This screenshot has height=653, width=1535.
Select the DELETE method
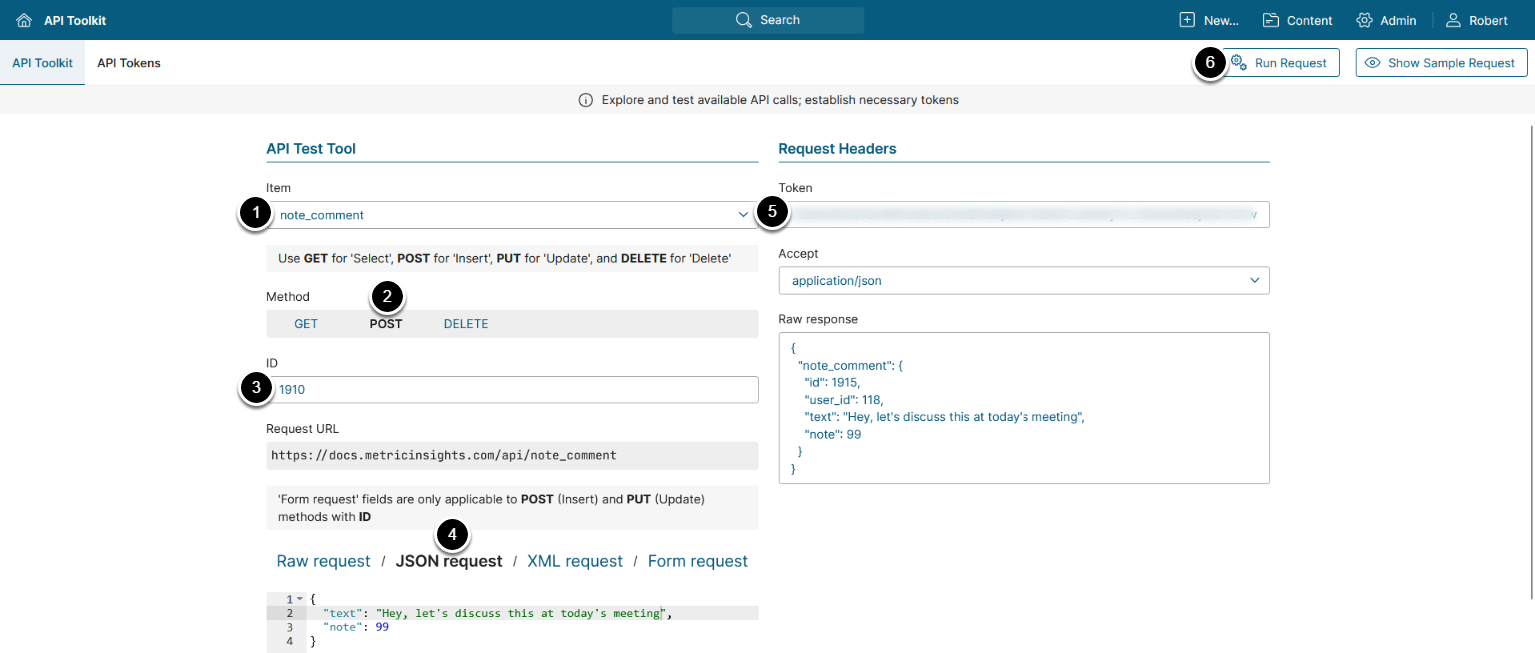pos(466,324)
